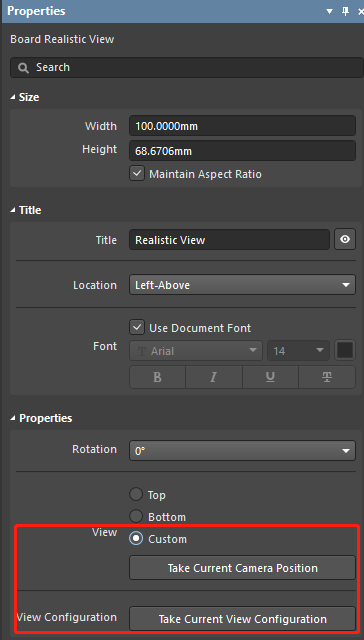This screenshot has width=364, height=640.
Task: Open the Rotation dropdown
Action: click(242, 451)
